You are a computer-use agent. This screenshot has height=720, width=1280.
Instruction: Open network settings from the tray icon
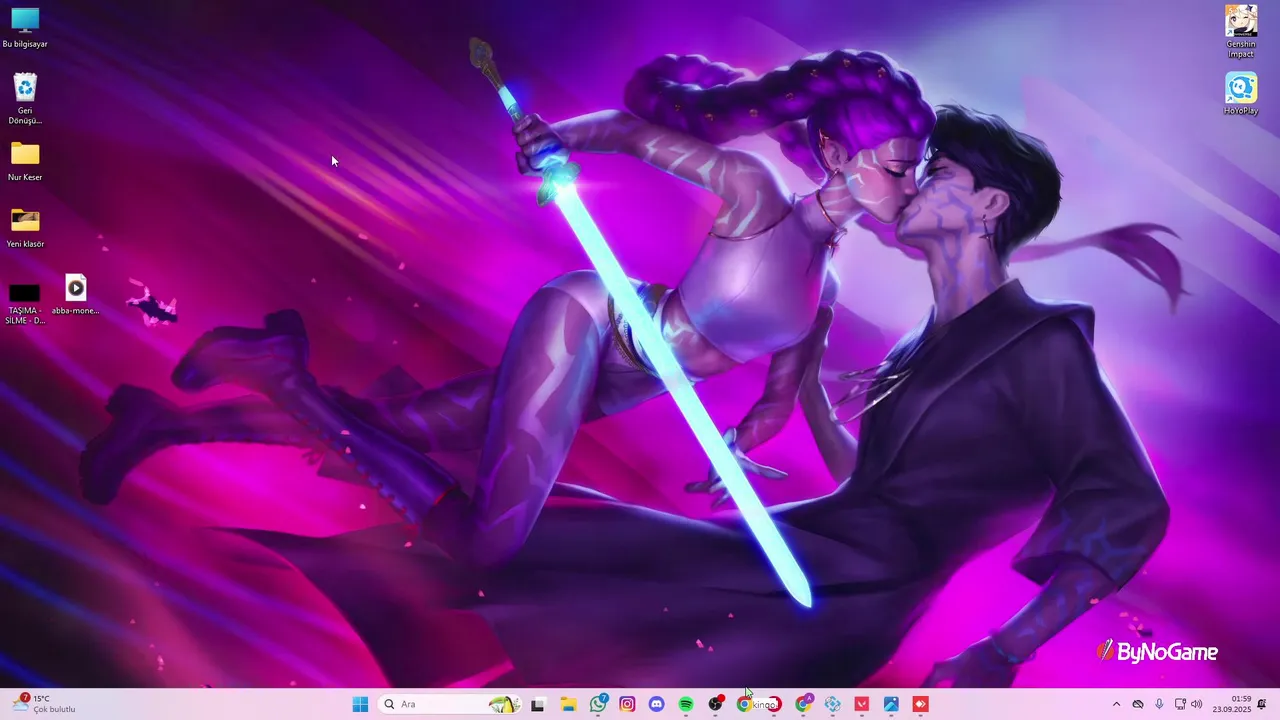(x=1180, y=704)
